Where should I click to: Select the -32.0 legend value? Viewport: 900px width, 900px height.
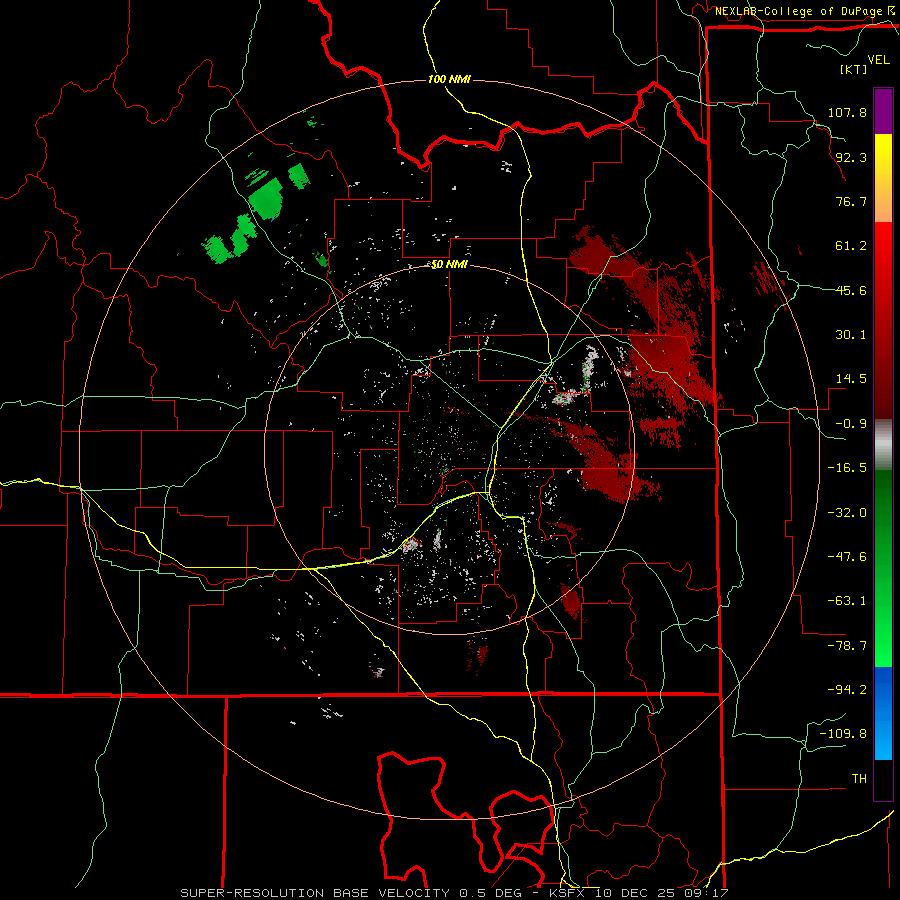coord(847,513)
